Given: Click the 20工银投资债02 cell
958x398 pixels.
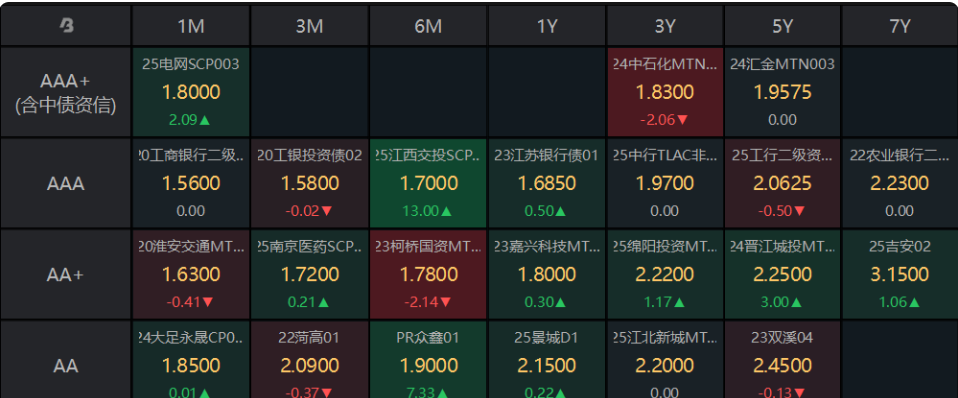Looking at the screenshot, I should coord(309,183).
